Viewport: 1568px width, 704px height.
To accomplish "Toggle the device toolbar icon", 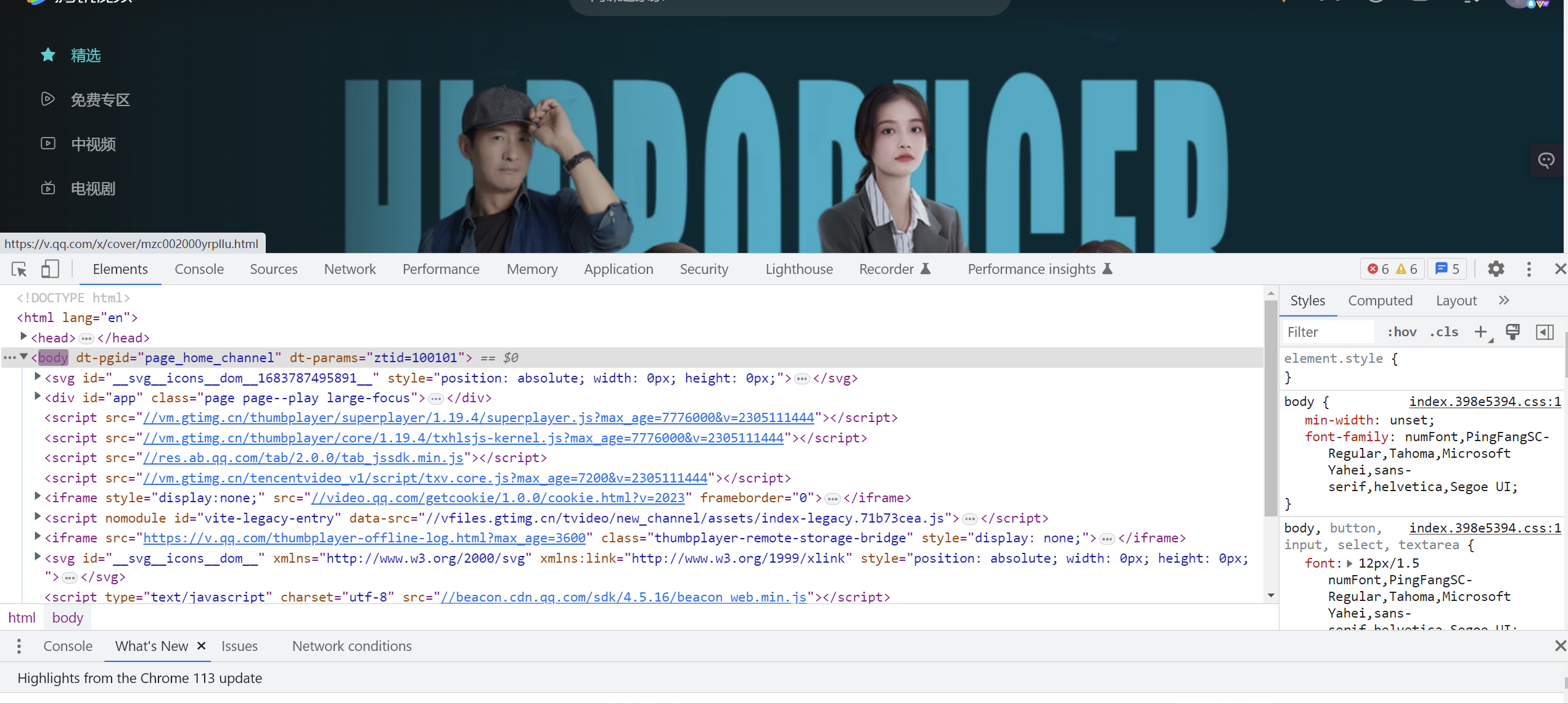I will 50,269.
